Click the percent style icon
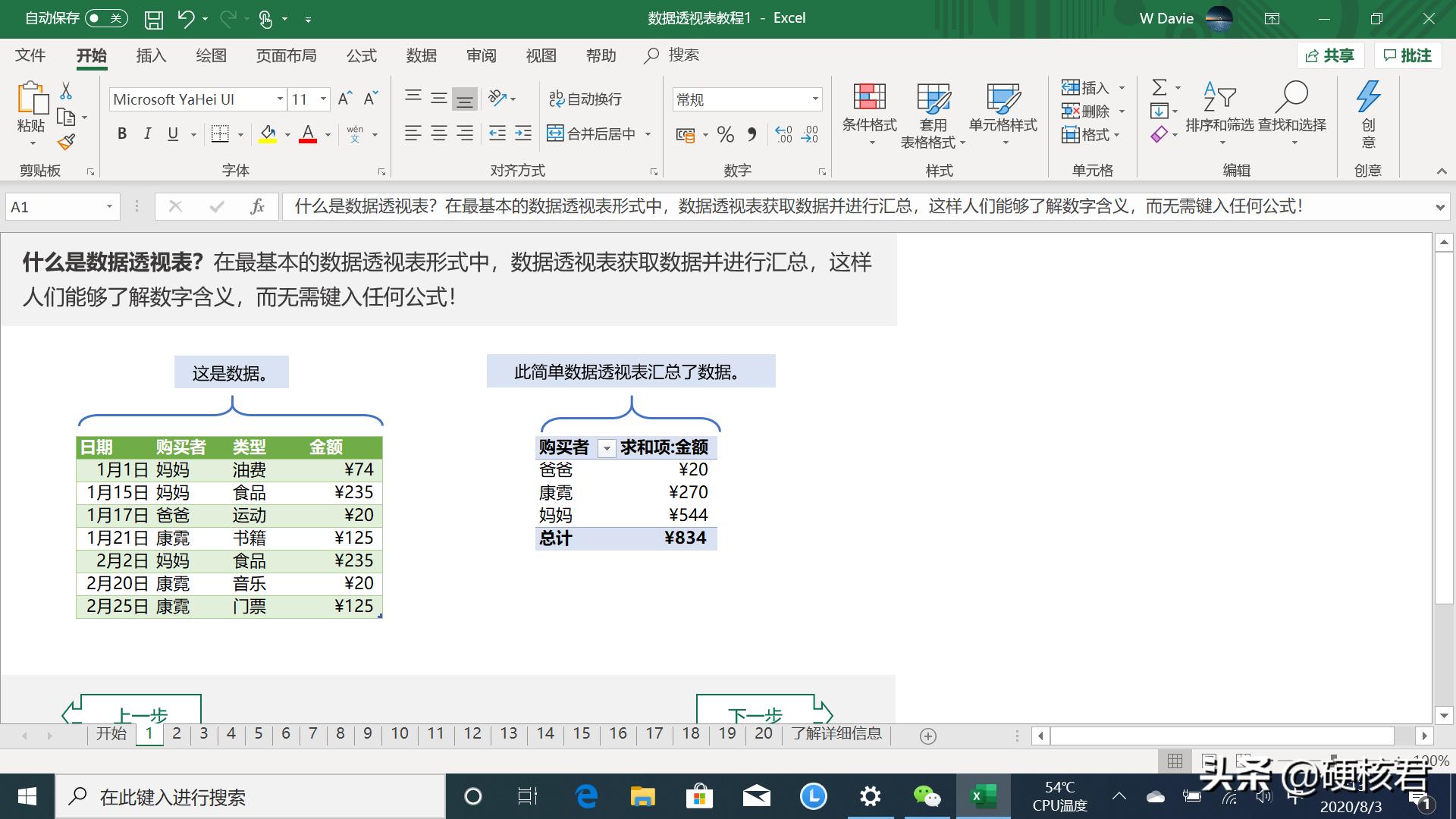The width and height of the screenshot is (1456, 819). (x=725, y=133)
